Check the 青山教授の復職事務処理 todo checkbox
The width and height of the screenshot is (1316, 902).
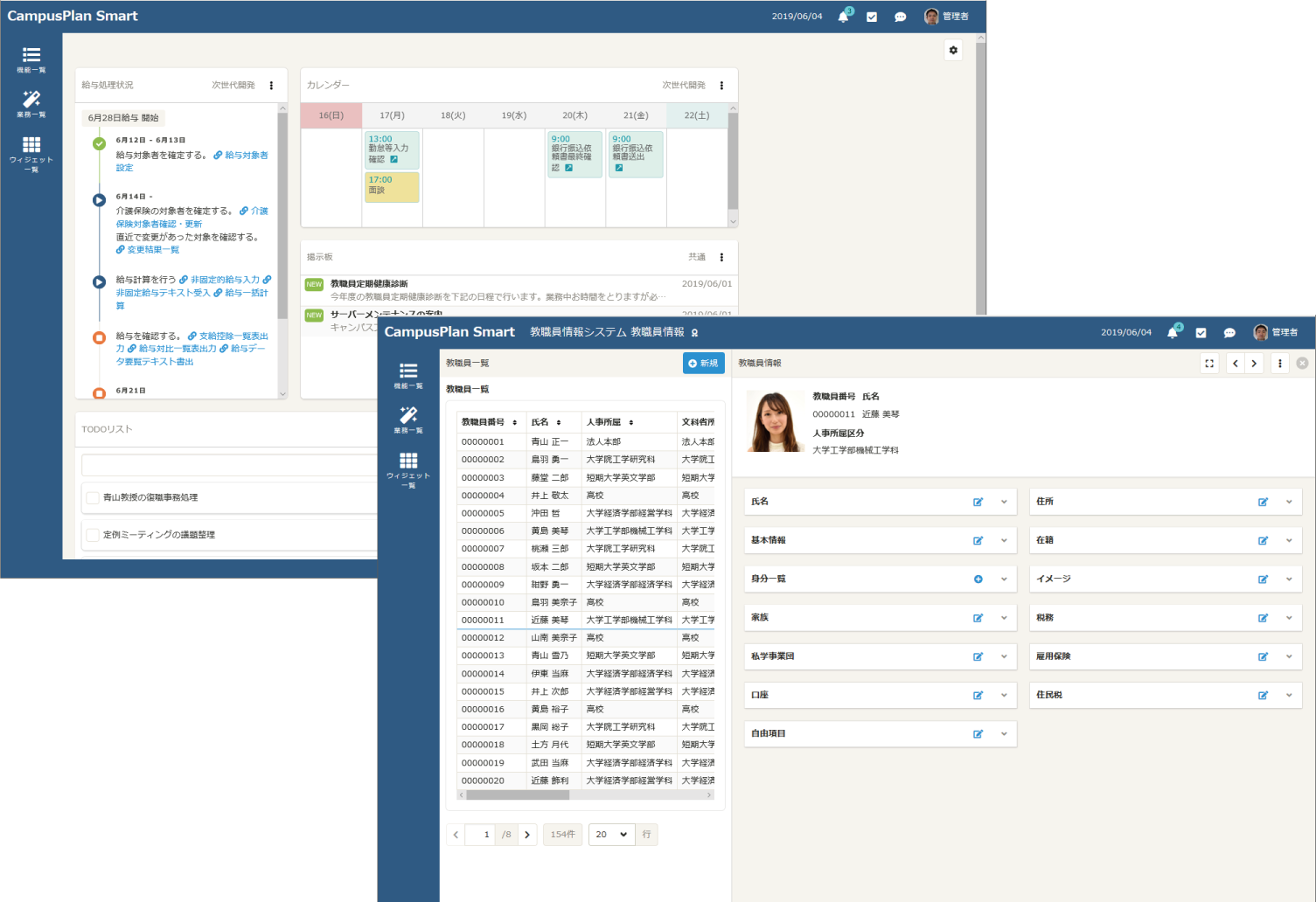point(93,497)
